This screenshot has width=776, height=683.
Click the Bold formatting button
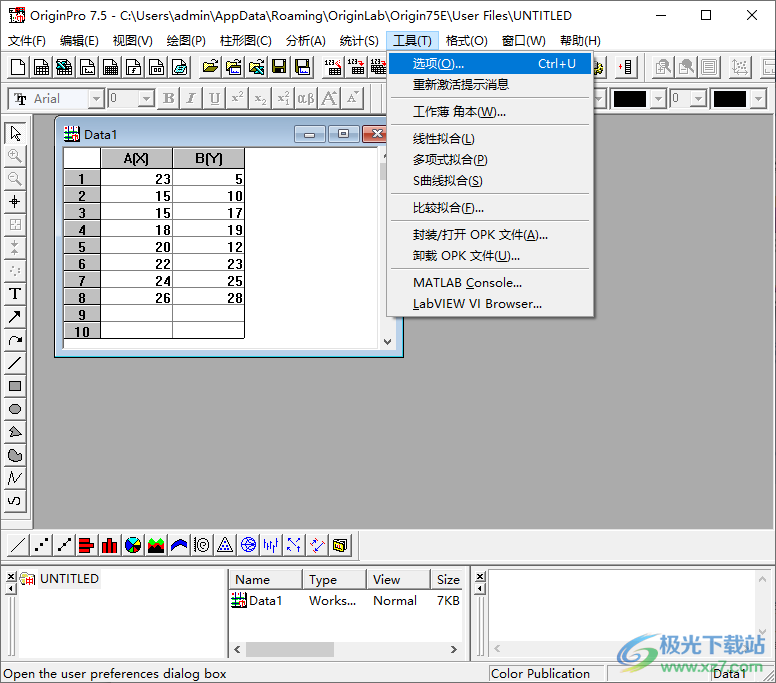[168, 98]
